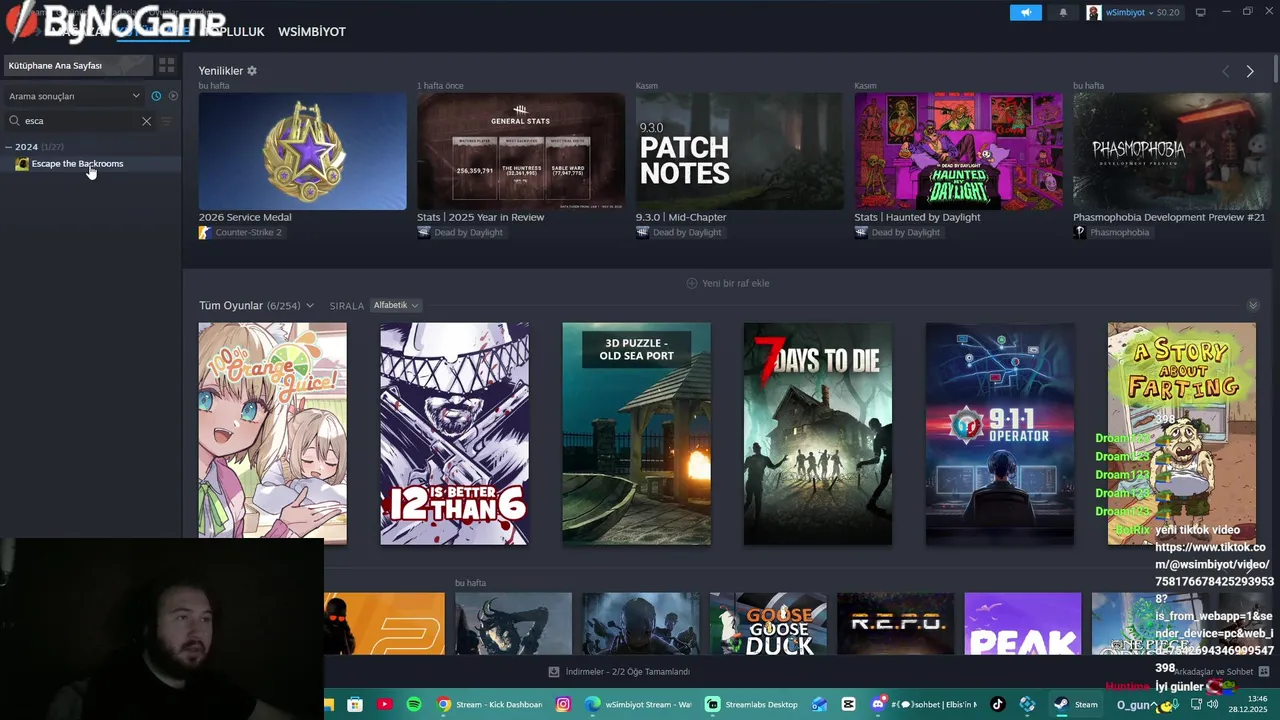Toggle ready-to-play filter icon
The image size is (1280, 720).
(173, 96)
